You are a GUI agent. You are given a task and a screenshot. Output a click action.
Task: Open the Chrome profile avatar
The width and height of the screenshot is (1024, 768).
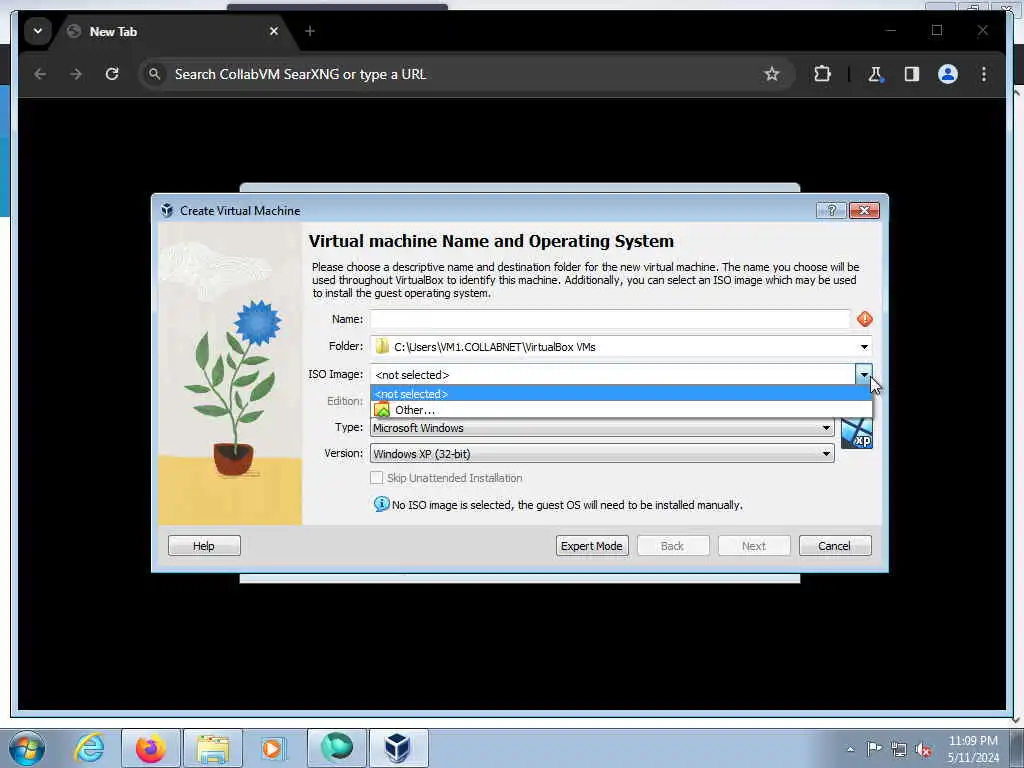click(x=948, y=74)
